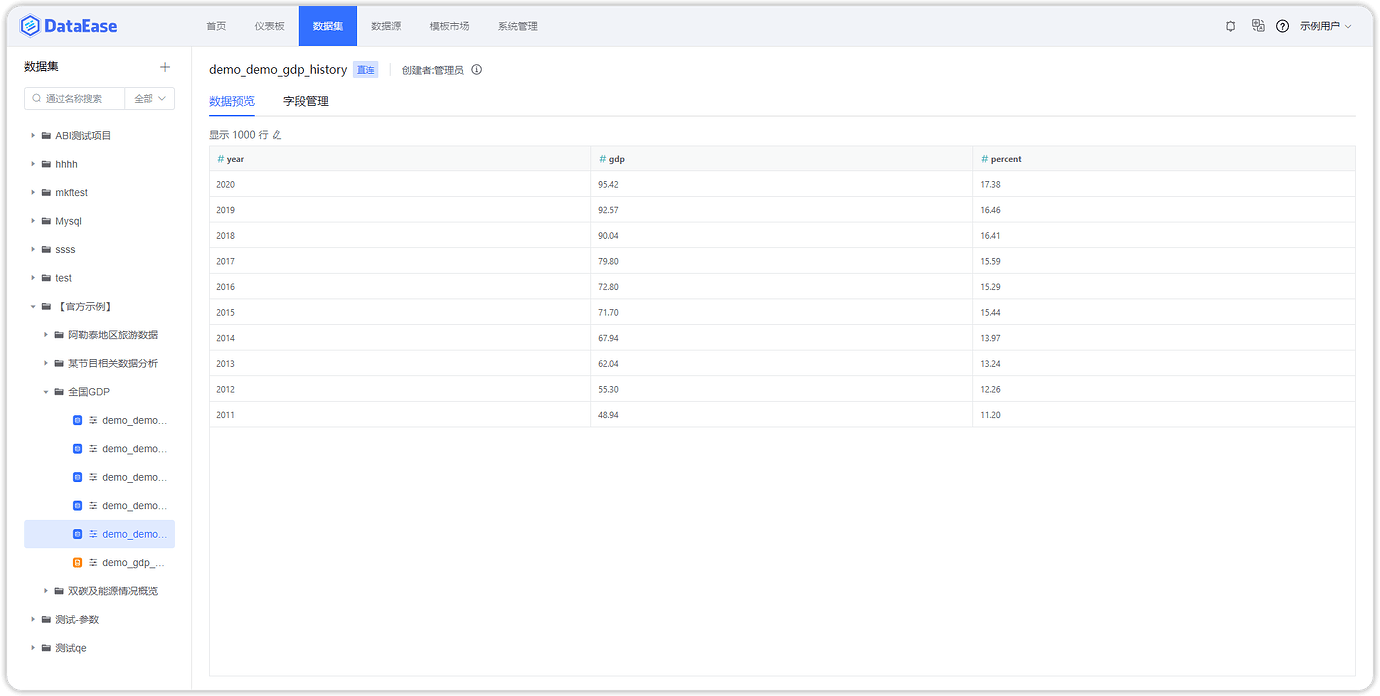Expand the 双碳及能源情况概览 folder arrow

[x=46, y=591]
